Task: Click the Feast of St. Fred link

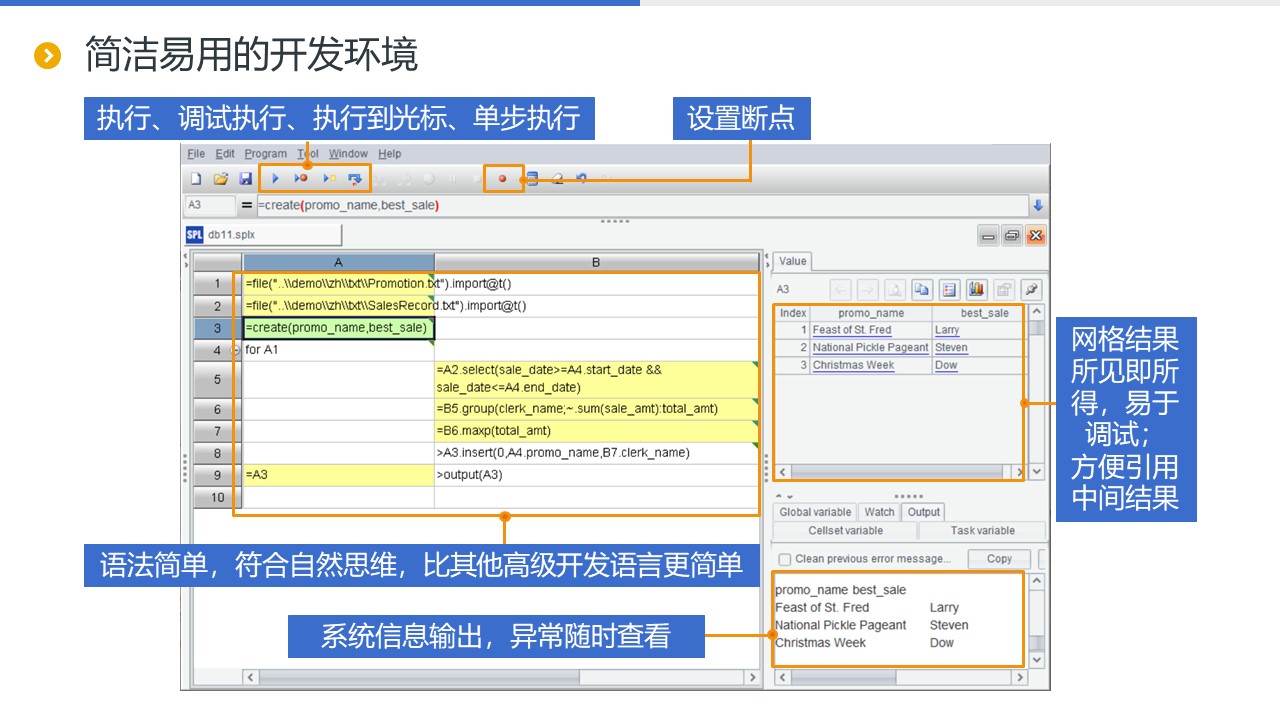Action: click(852, 330)
